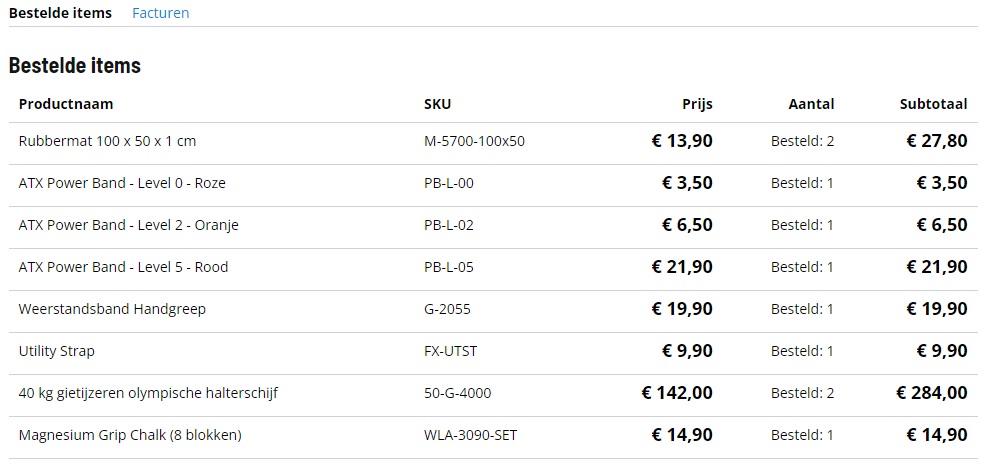Click SKU code WLA-3090-SET
The width and height of the screenshot is (982, 465).
click(x=470, y=435)
